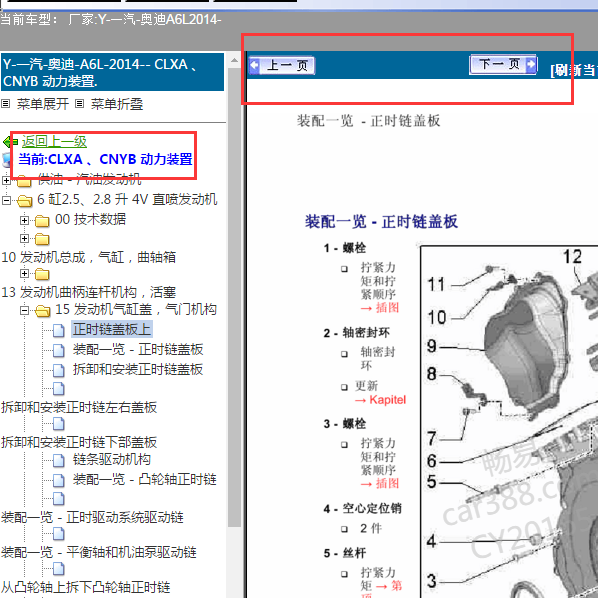Select 13 发动机曲柄连杆机构，活塞 entry
Screen dimensions: 598x598
(88, 293)
